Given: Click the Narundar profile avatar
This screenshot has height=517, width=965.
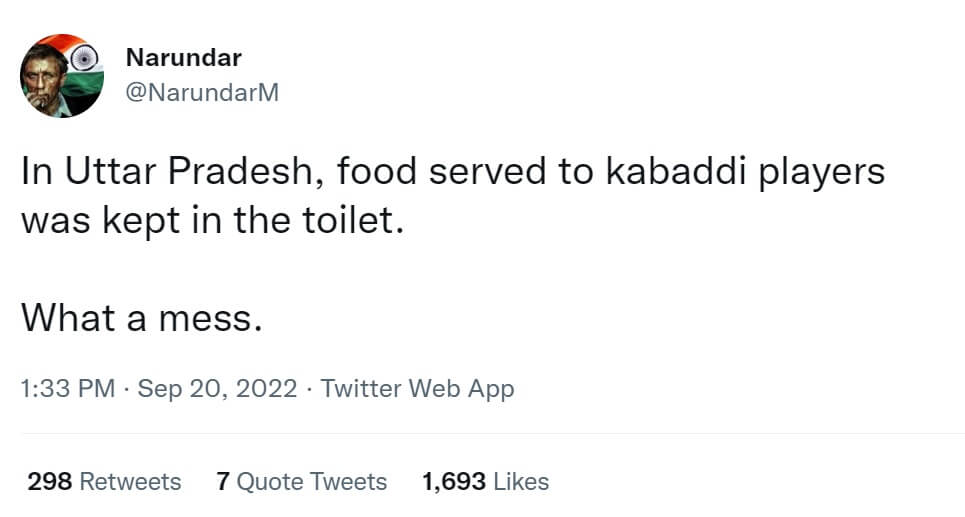Looking at the screenshot, I should click(62, 76).
